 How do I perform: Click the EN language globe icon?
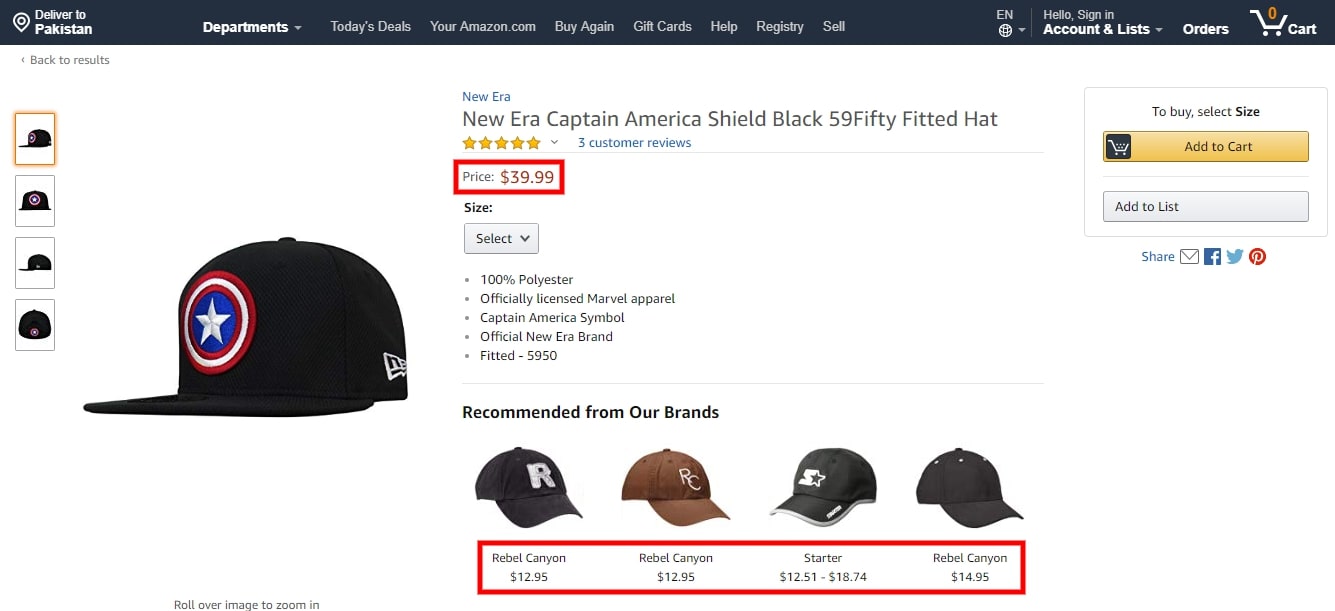pyautogui.click(x=1005, y=30)
